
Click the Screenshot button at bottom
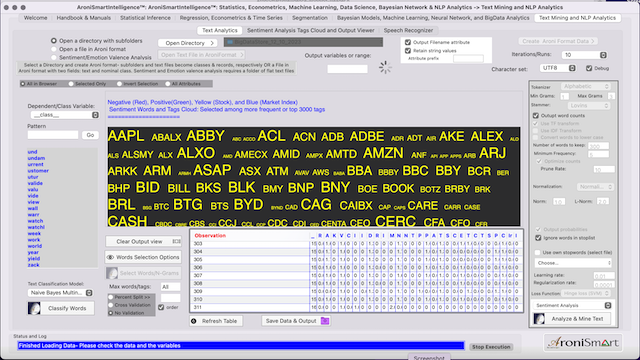click(429, 358)
